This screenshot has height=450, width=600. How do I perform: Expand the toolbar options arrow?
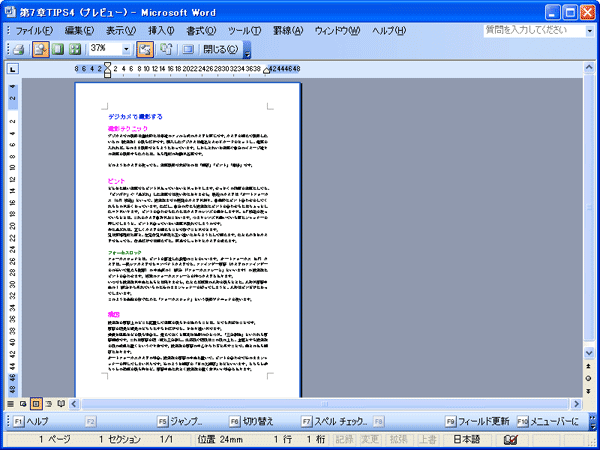[x=247, y=50]
